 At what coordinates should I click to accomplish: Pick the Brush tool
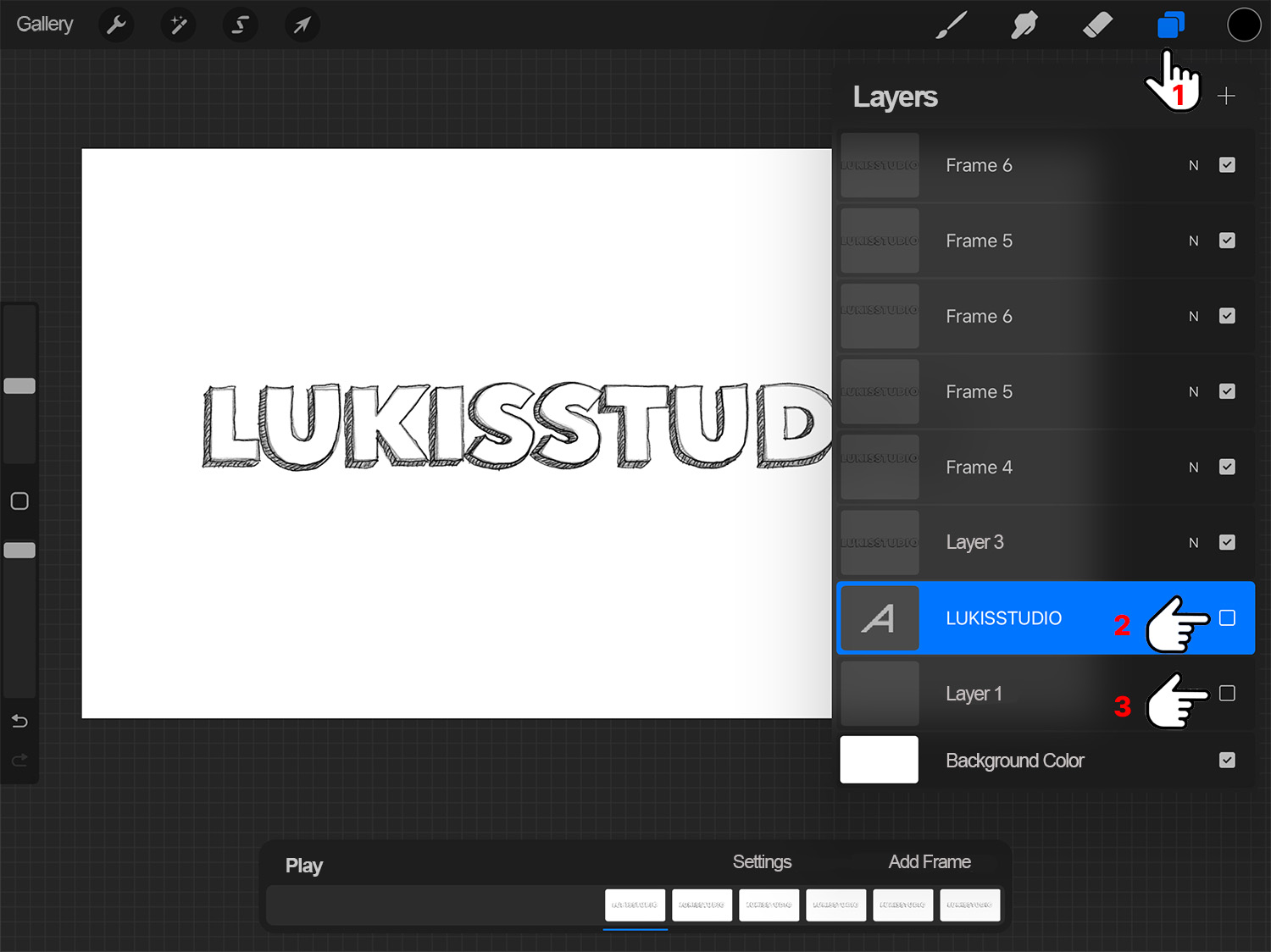951,25
